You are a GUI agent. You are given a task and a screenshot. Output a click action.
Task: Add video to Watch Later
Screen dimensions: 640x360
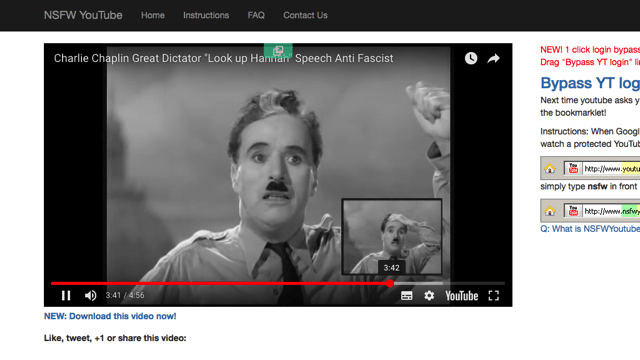(x=471, y=58)
